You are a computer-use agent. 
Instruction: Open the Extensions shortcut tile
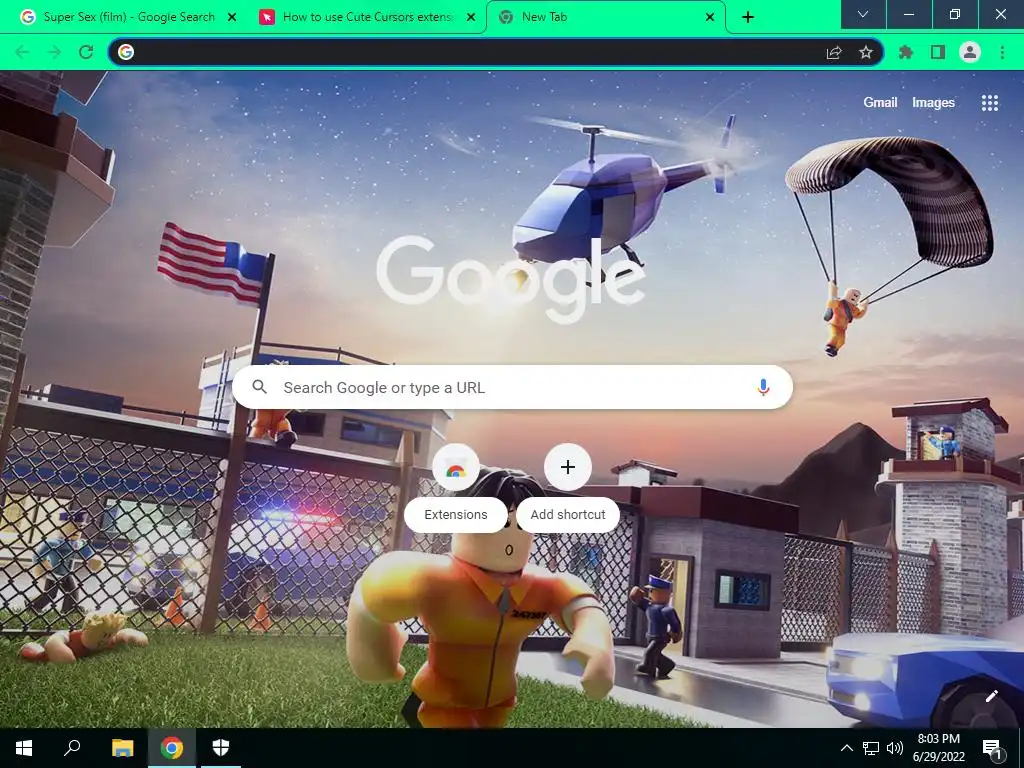(x=456, y=467)
